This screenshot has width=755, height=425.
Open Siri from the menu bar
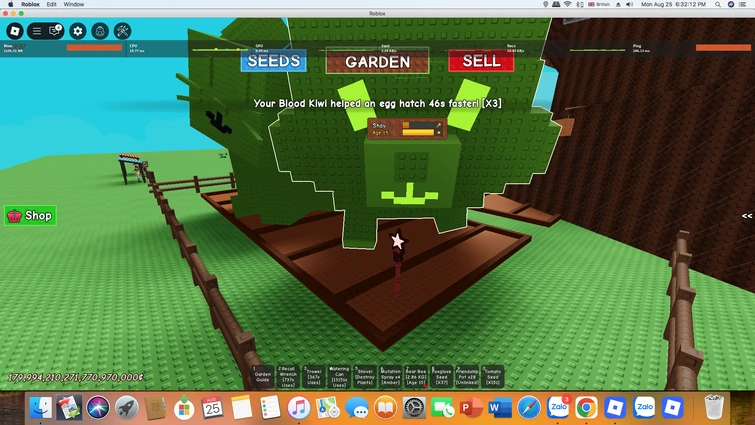(x=731, y=4)
